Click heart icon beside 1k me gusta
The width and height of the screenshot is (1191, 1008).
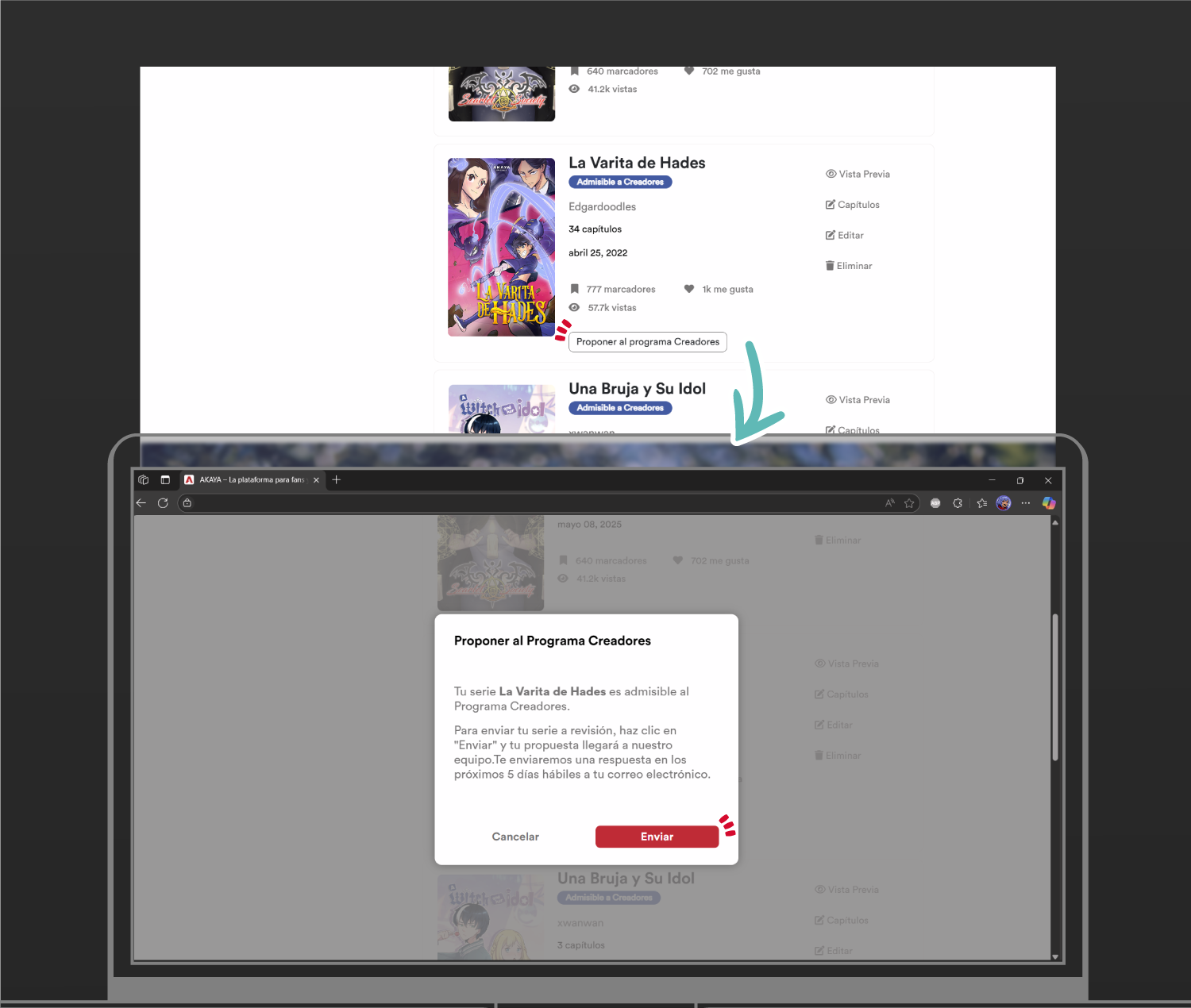pos(689,289)
